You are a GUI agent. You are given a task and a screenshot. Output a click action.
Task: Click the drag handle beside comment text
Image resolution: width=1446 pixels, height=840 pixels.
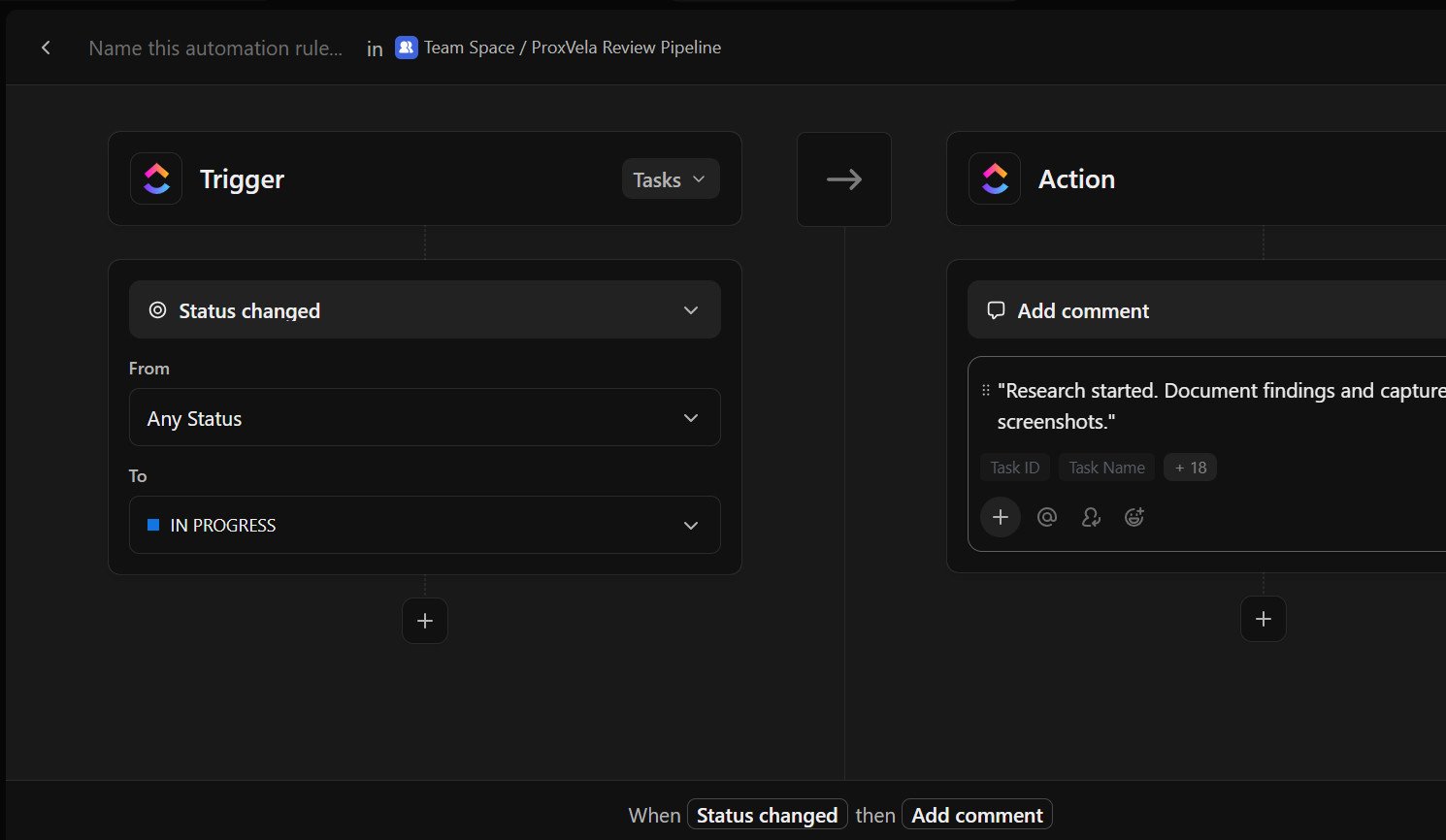[x=986, y=390]
